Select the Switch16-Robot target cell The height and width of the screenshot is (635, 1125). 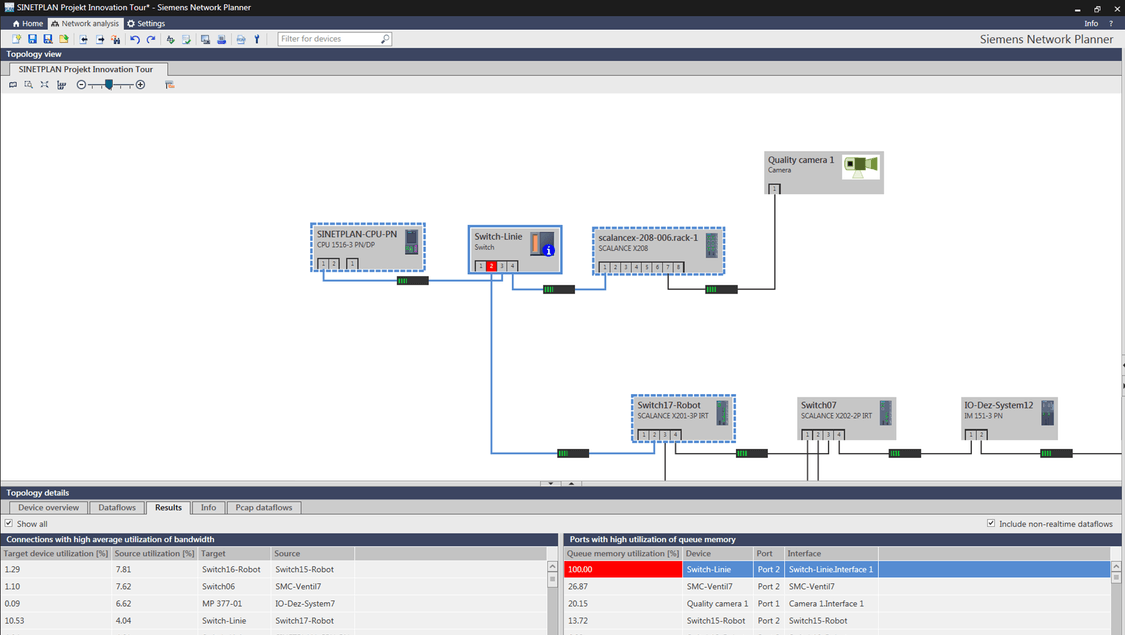click(235, 570)
